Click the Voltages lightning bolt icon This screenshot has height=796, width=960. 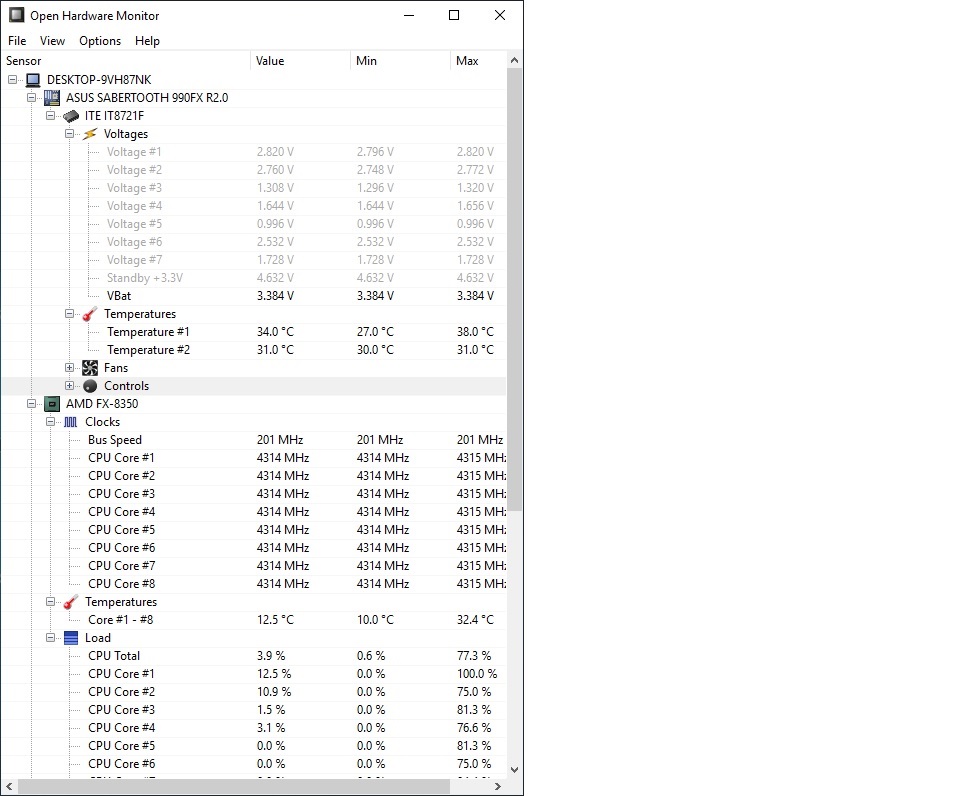[90, 133]
